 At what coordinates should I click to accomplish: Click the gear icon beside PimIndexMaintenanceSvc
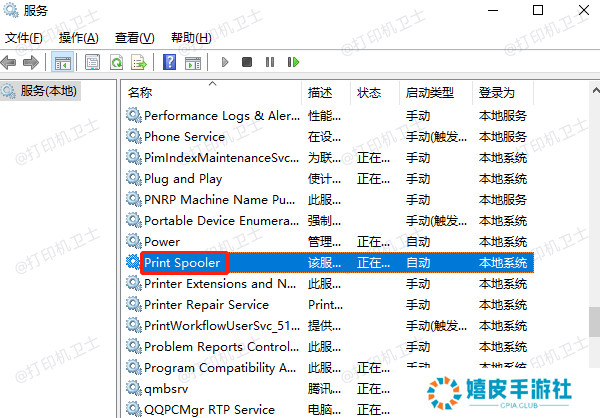point(134,157)
